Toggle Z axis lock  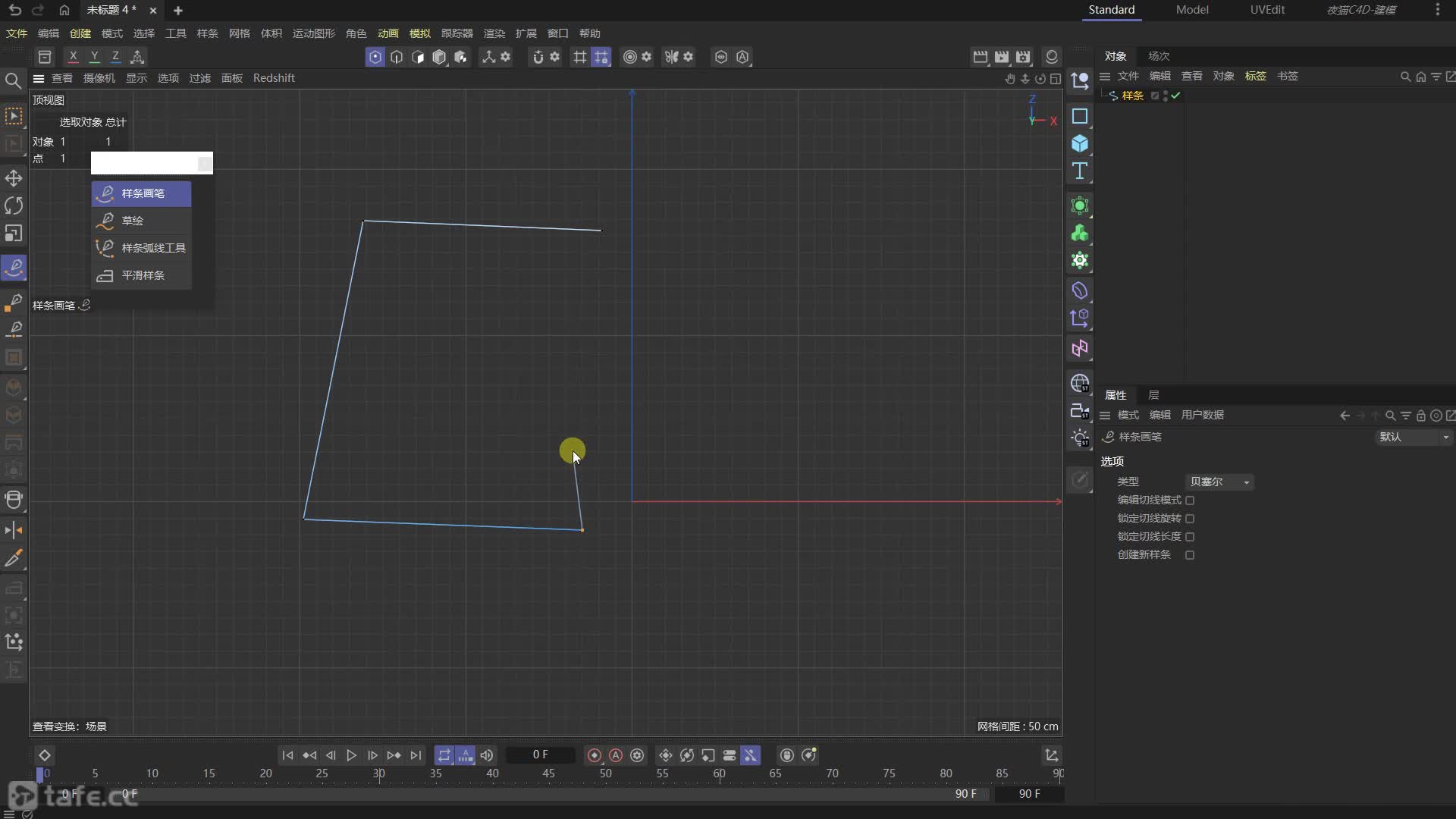[x=115, y=57]
